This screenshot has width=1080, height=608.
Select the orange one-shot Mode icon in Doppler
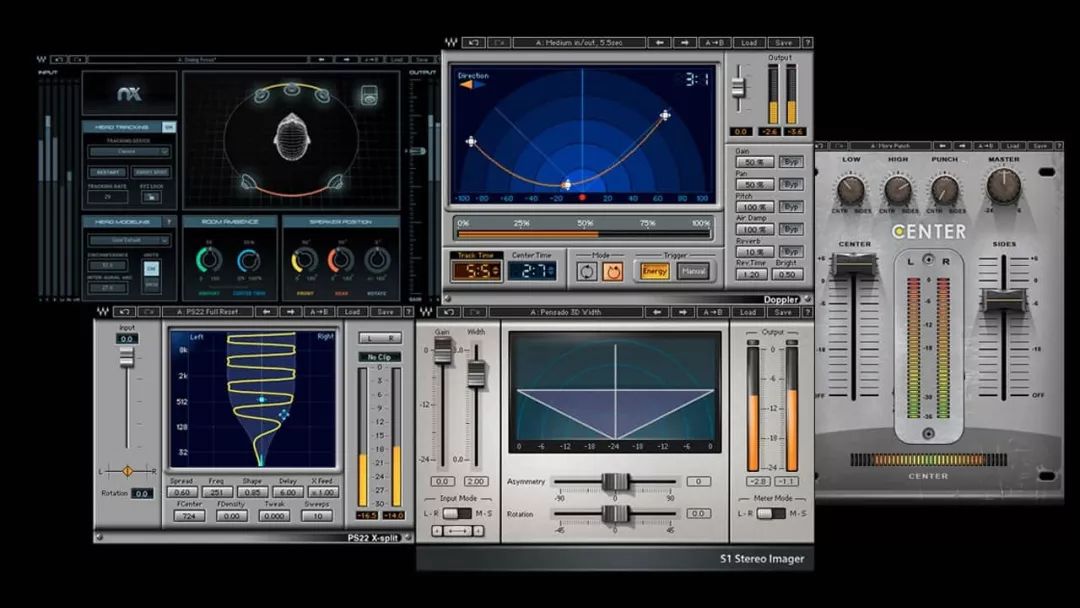612,271
